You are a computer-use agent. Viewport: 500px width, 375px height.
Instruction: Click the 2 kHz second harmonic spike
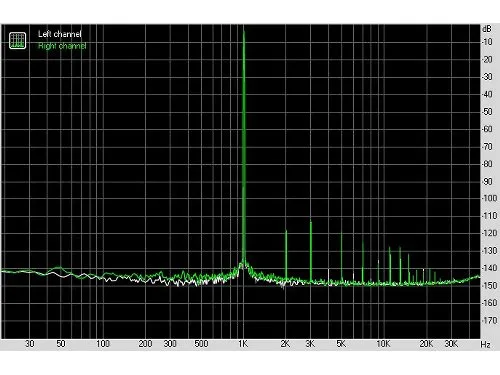pos(286,255)
